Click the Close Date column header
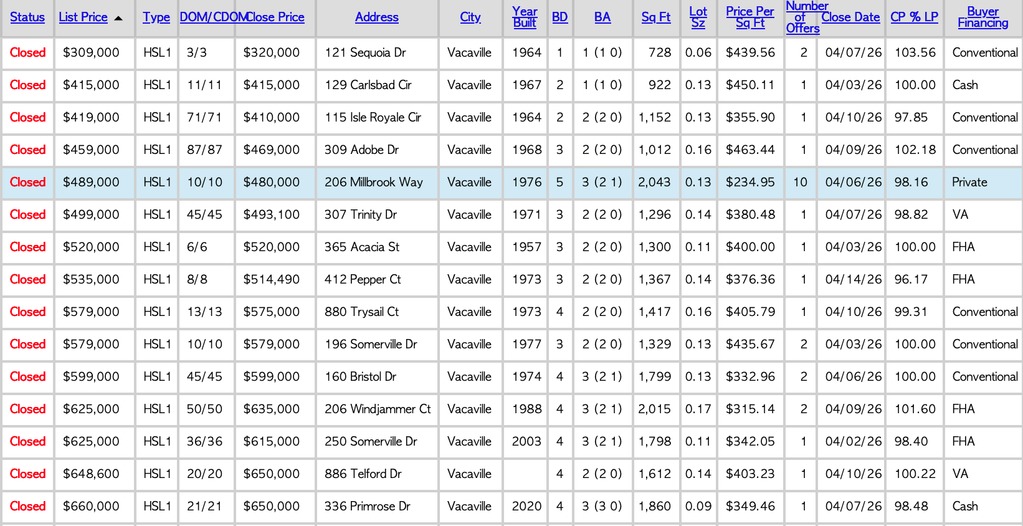Image resolution: width=1023 pixels, height=526 pixels. pos(850,17)
